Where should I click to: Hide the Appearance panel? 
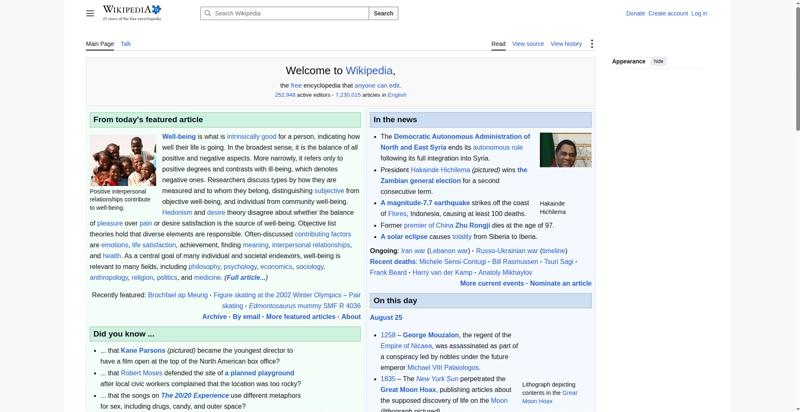point(659,61)
